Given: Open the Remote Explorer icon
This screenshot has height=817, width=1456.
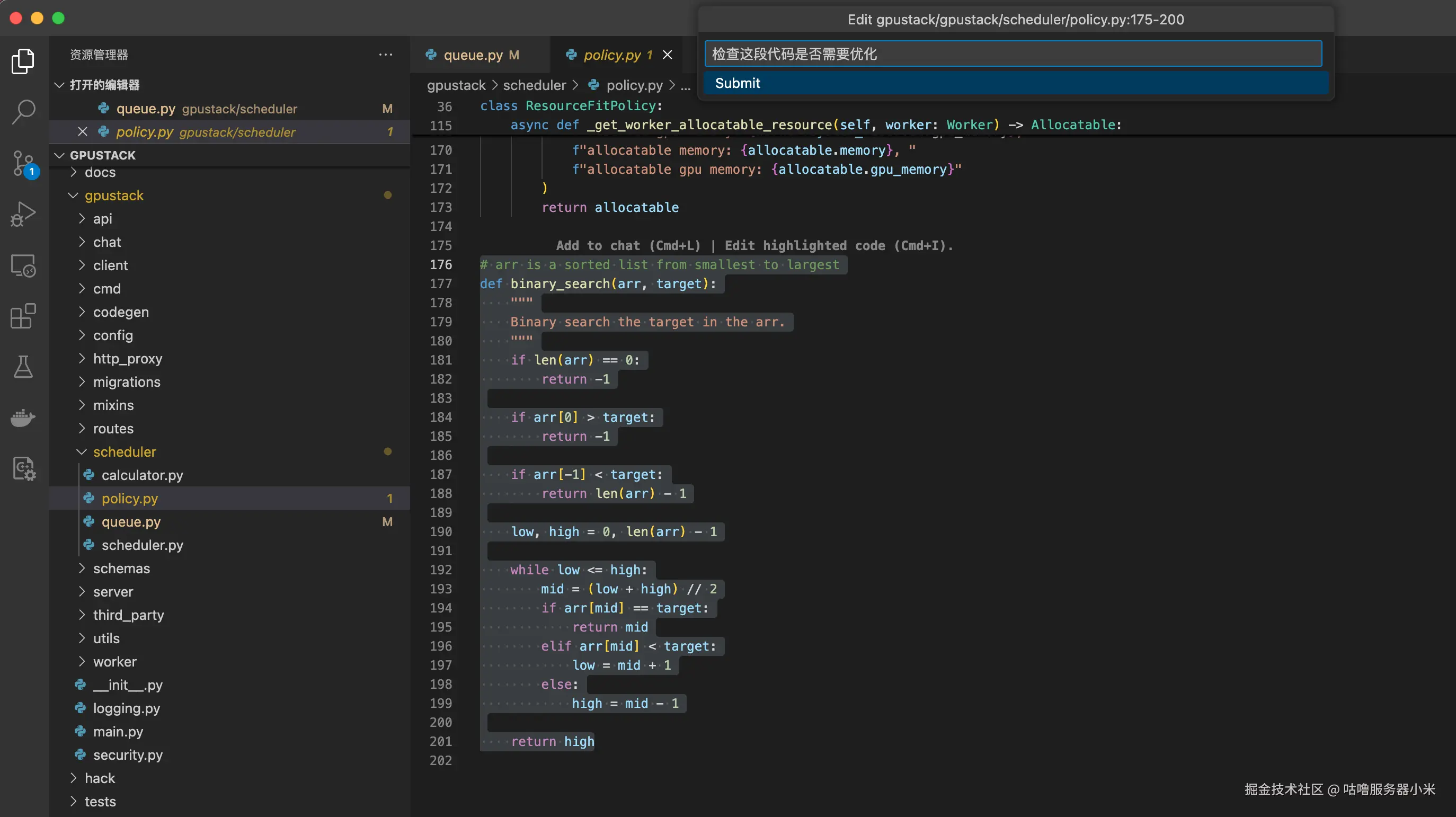Looking at the screenshot, I should pos(23,265).
